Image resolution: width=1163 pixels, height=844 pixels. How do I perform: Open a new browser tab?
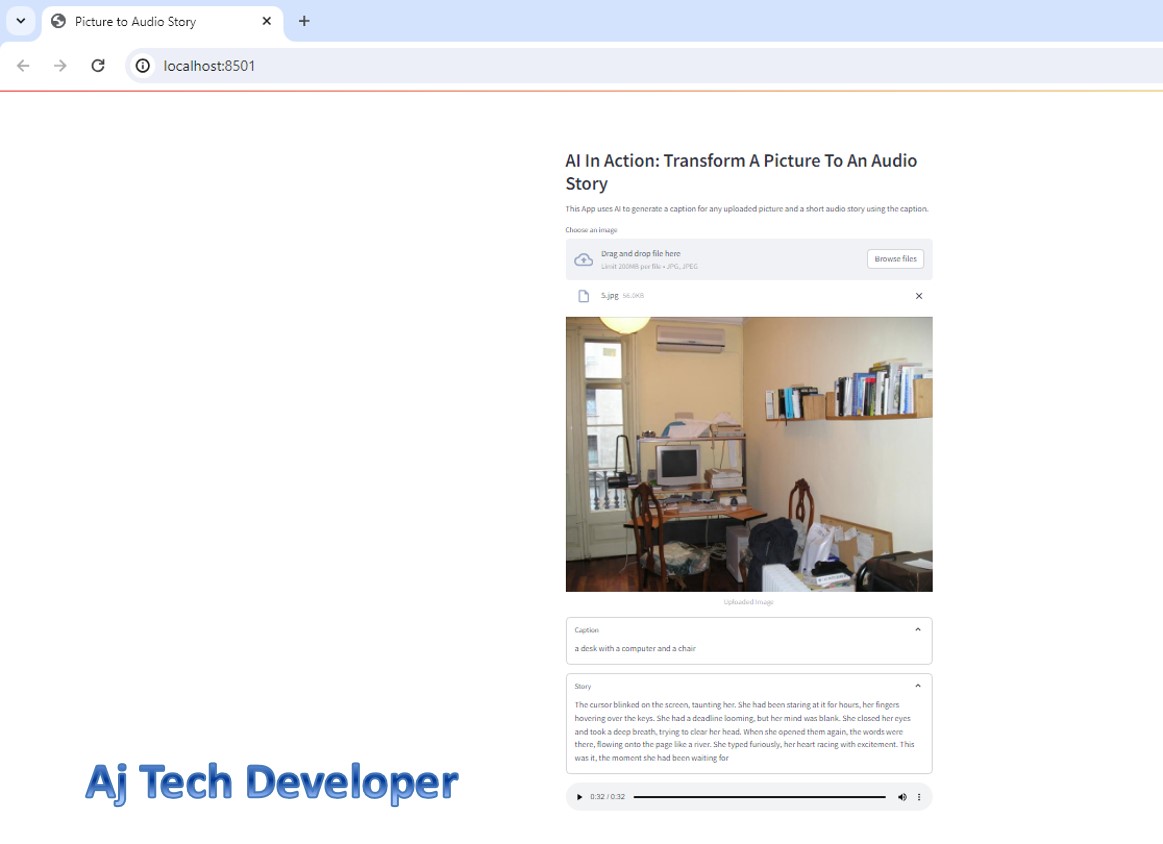304,20
